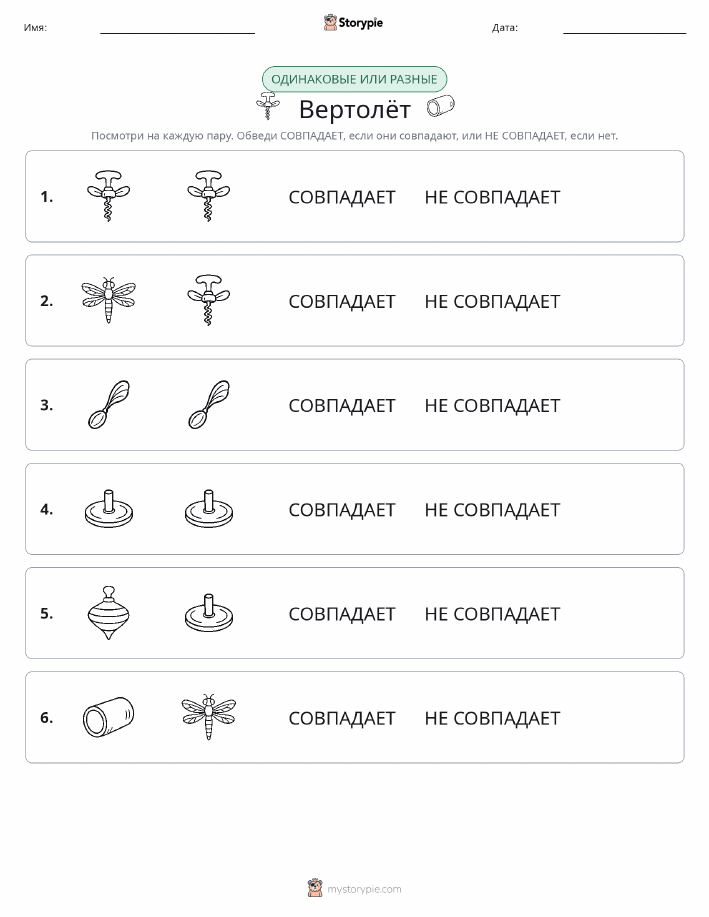
Task: Select НЕ СОВПАДАЕТ in row 6
Action: pos(492,718)
